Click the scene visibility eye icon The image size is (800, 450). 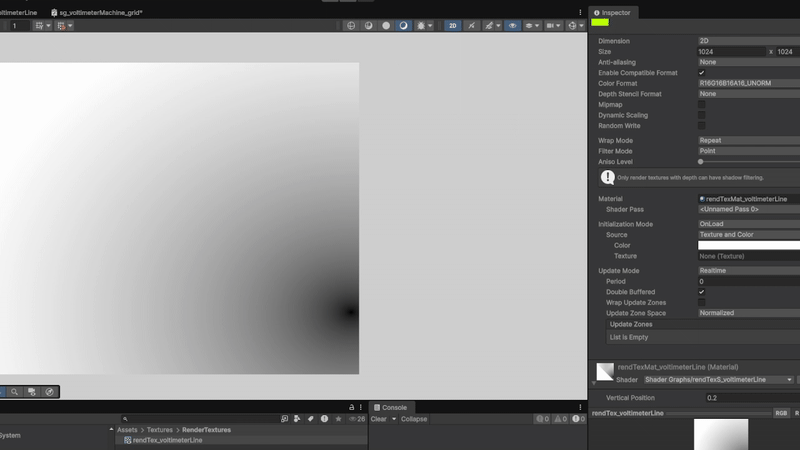(x=512, y=25)
